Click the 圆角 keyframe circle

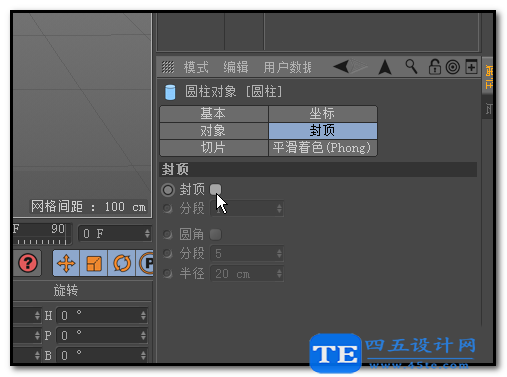pos(167,234)
